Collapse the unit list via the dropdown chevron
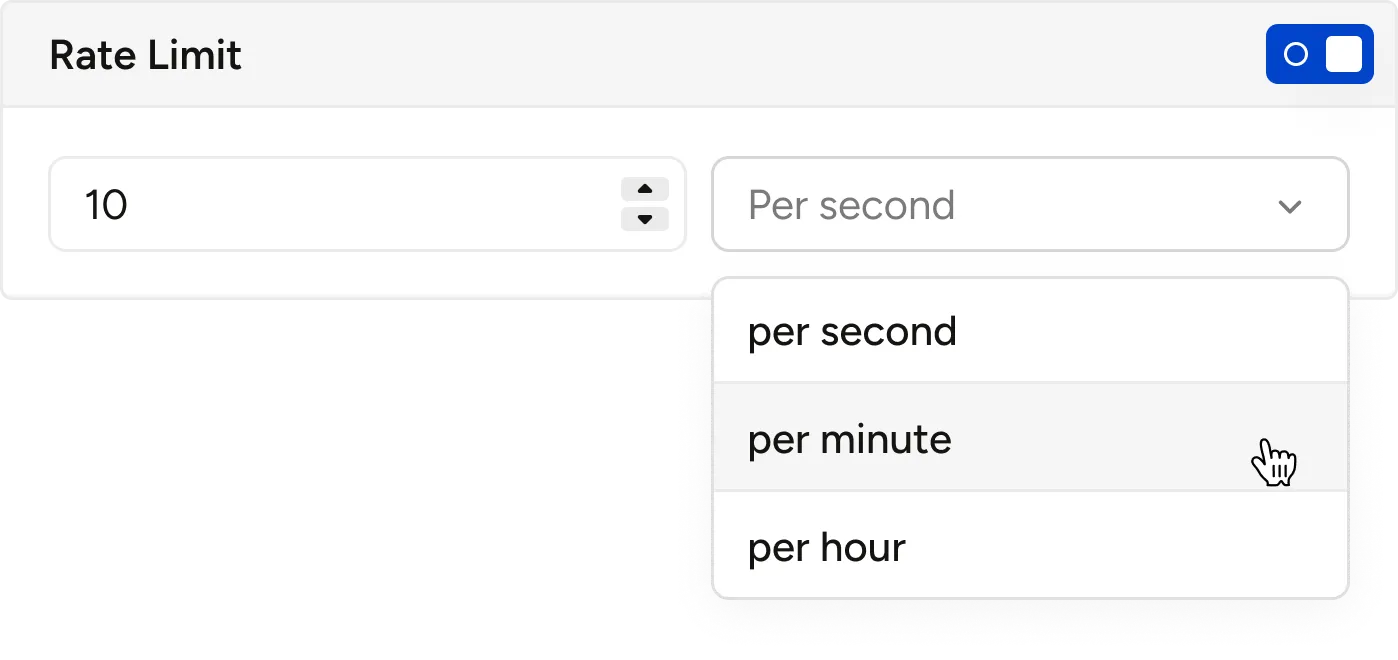This screenshot has width=1398, height=660. click(1290, 206)
